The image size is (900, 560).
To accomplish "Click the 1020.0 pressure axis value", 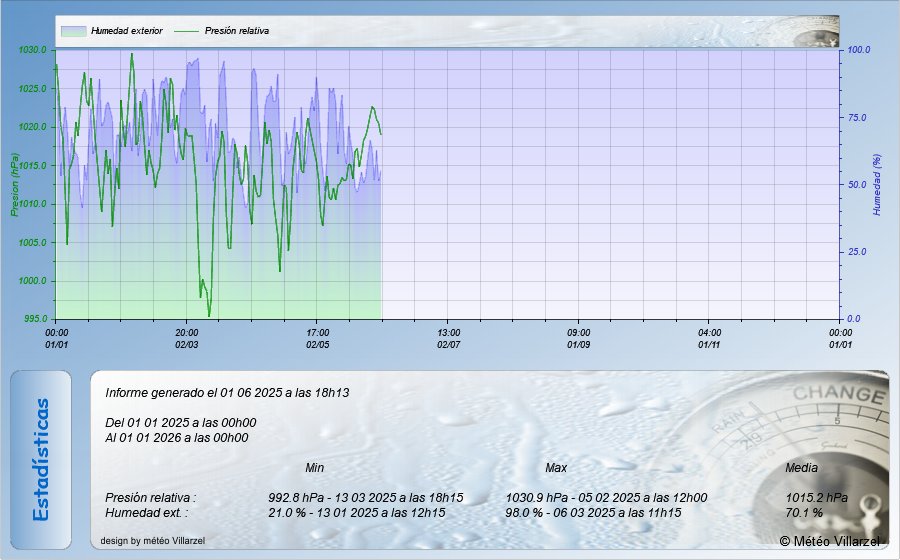I will point(32,127).
